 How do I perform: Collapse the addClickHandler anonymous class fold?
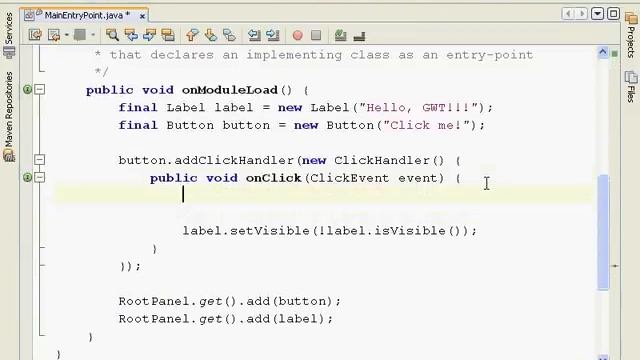[x=40, y=160]
